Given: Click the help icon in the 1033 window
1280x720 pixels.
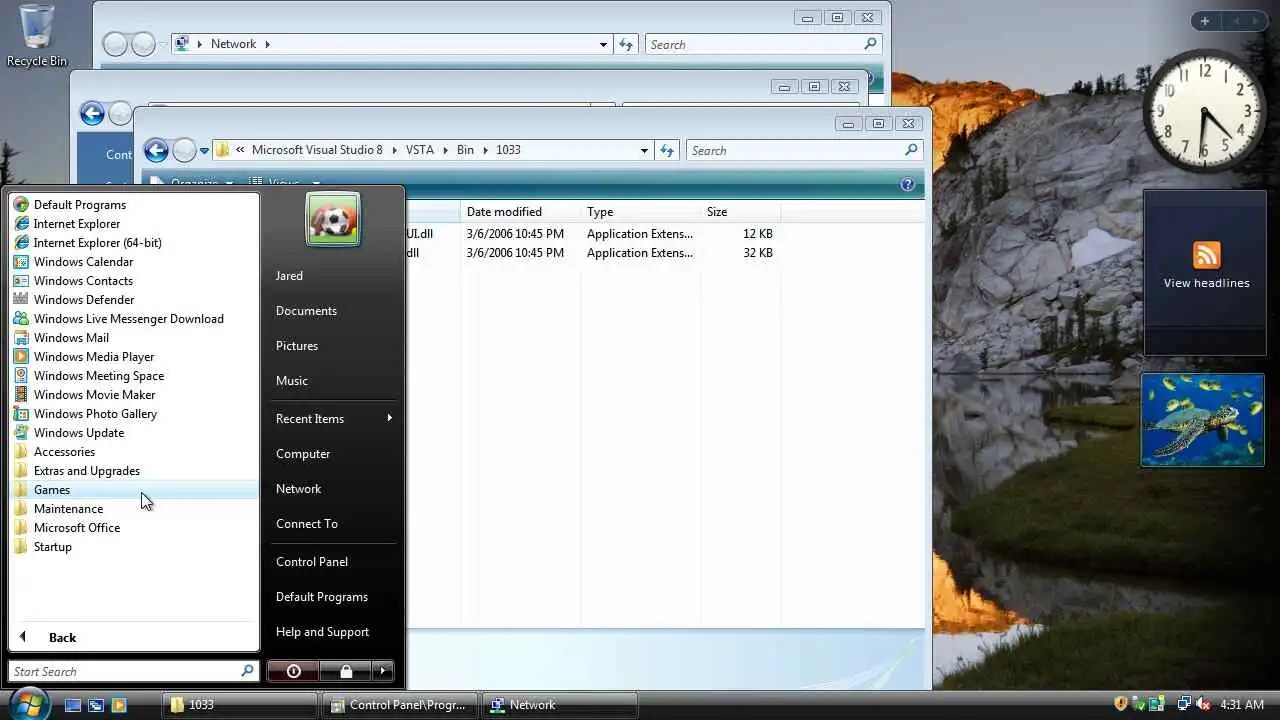Looking at the screenshot, I should pos(907,184).
